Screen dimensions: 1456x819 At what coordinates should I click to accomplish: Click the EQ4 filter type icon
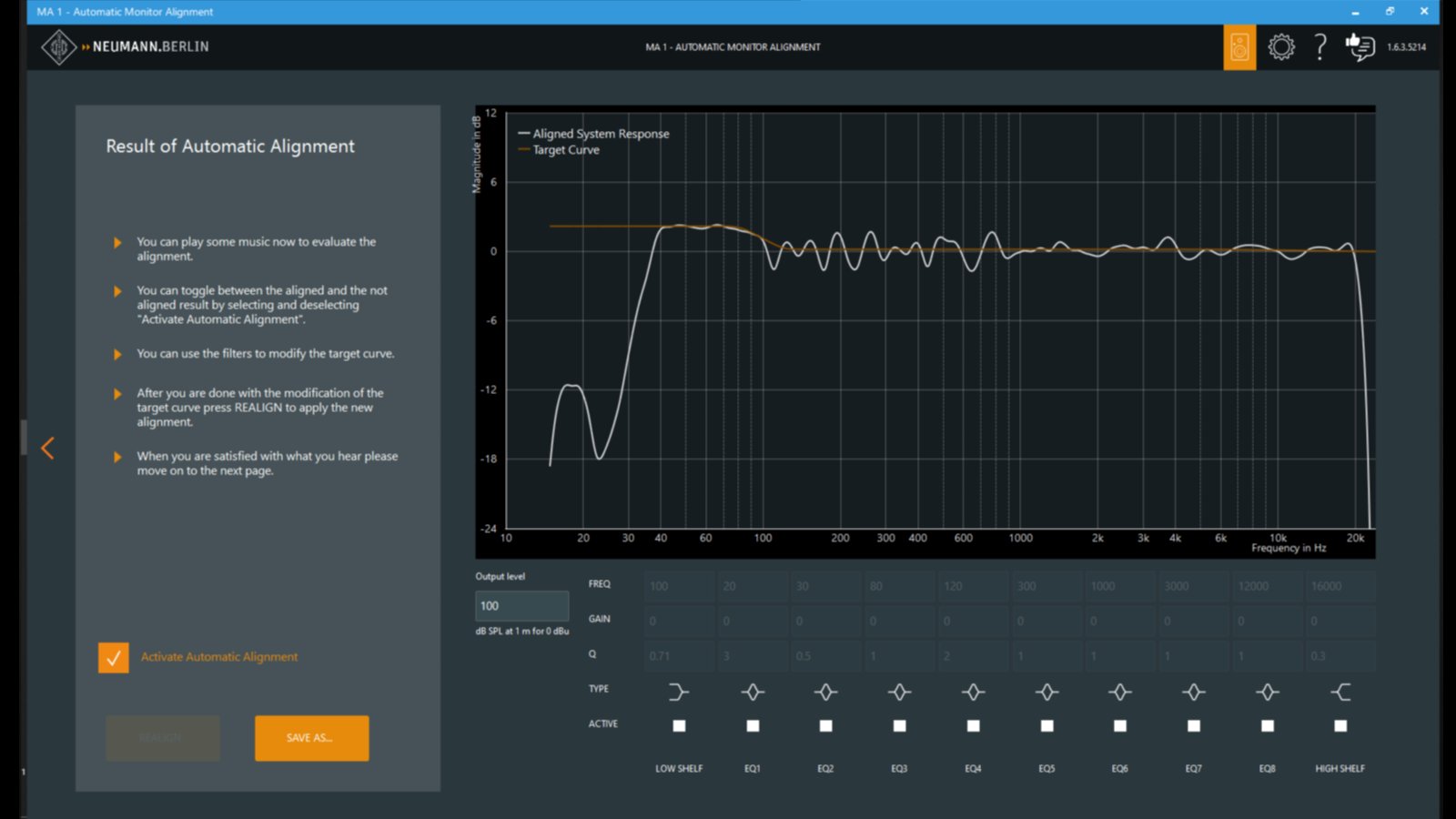(973, 693)
